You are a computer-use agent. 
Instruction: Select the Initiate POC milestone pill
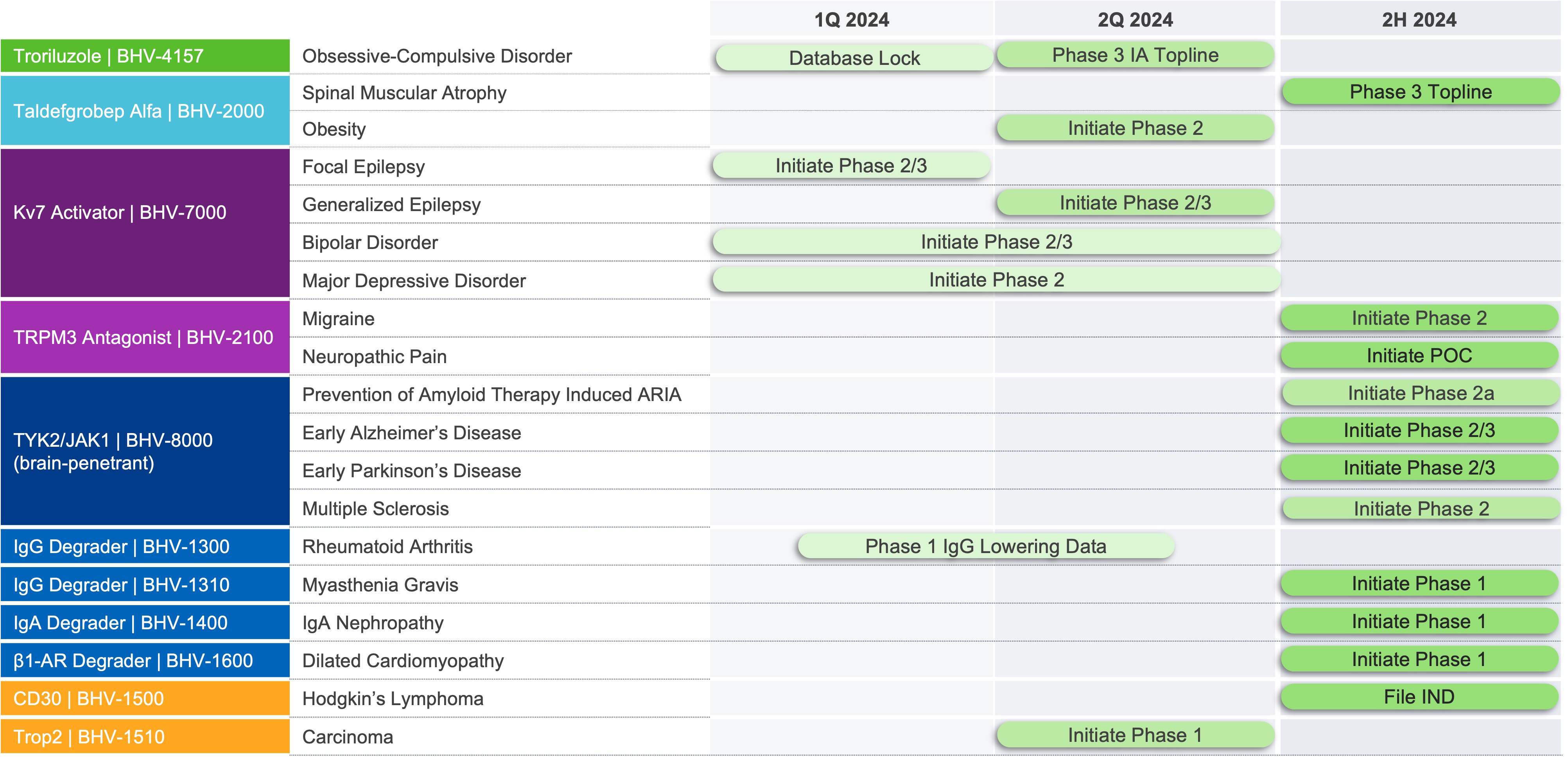pyautogui.click(x=1419, y=356)
